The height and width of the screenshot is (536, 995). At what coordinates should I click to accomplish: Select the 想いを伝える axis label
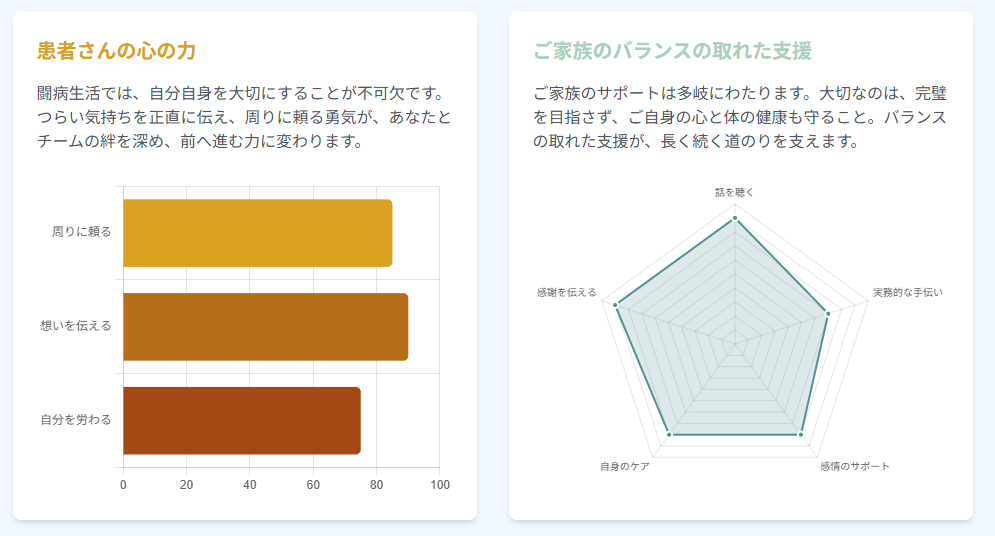pos(76,326)
